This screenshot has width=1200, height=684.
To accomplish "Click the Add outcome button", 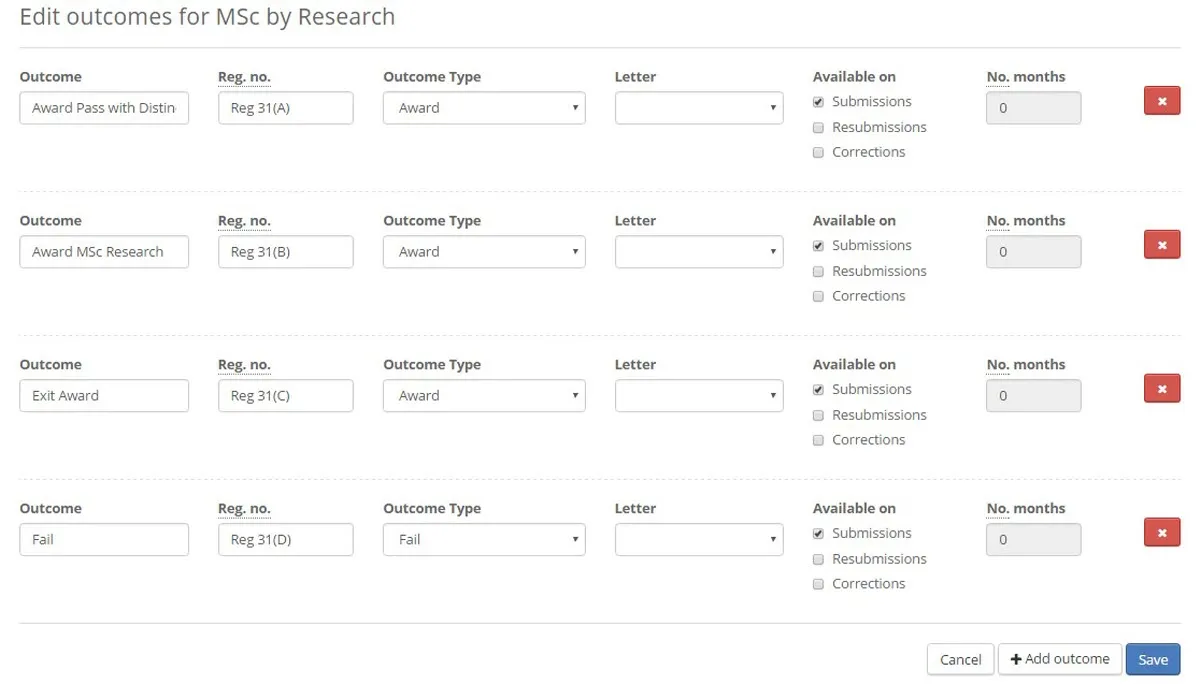I will pos(1059,659).
